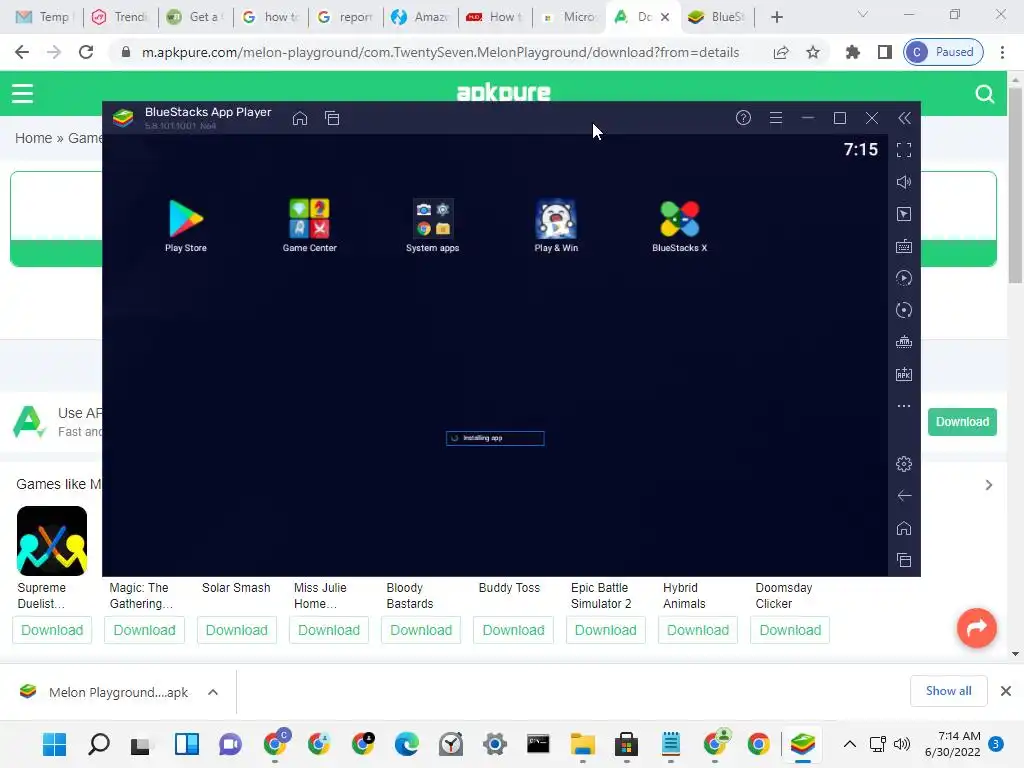
Task: Launch the BlueStacks X app
Action: pos(679,225)
